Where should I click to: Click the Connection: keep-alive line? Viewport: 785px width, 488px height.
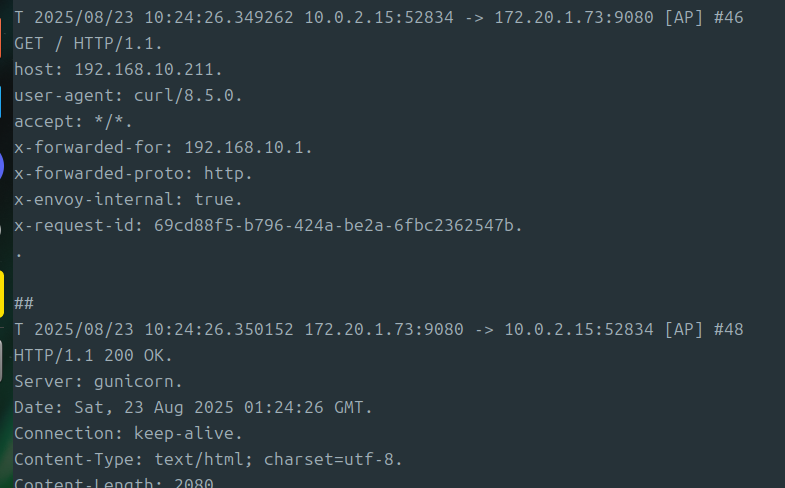tap(128, 433)
